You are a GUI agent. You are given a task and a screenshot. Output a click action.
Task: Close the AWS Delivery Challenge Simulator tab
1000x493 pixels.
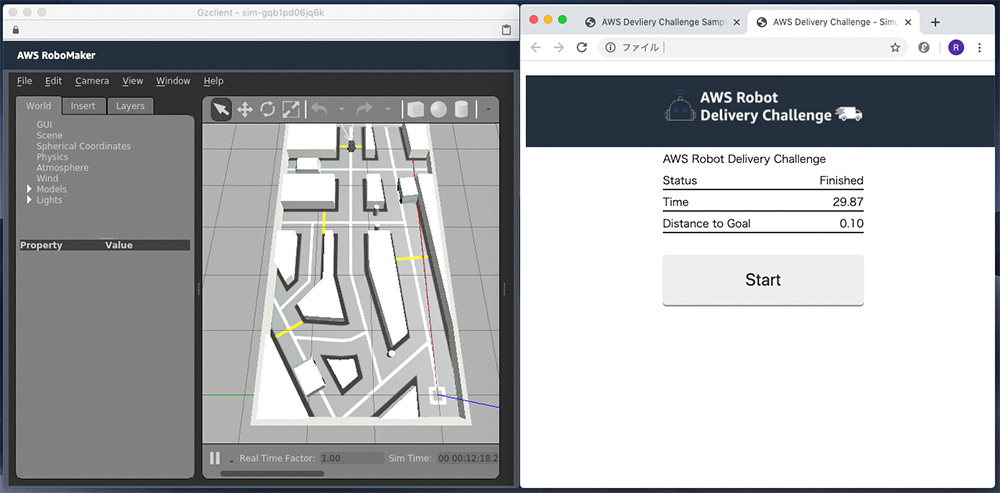point(908,22)
